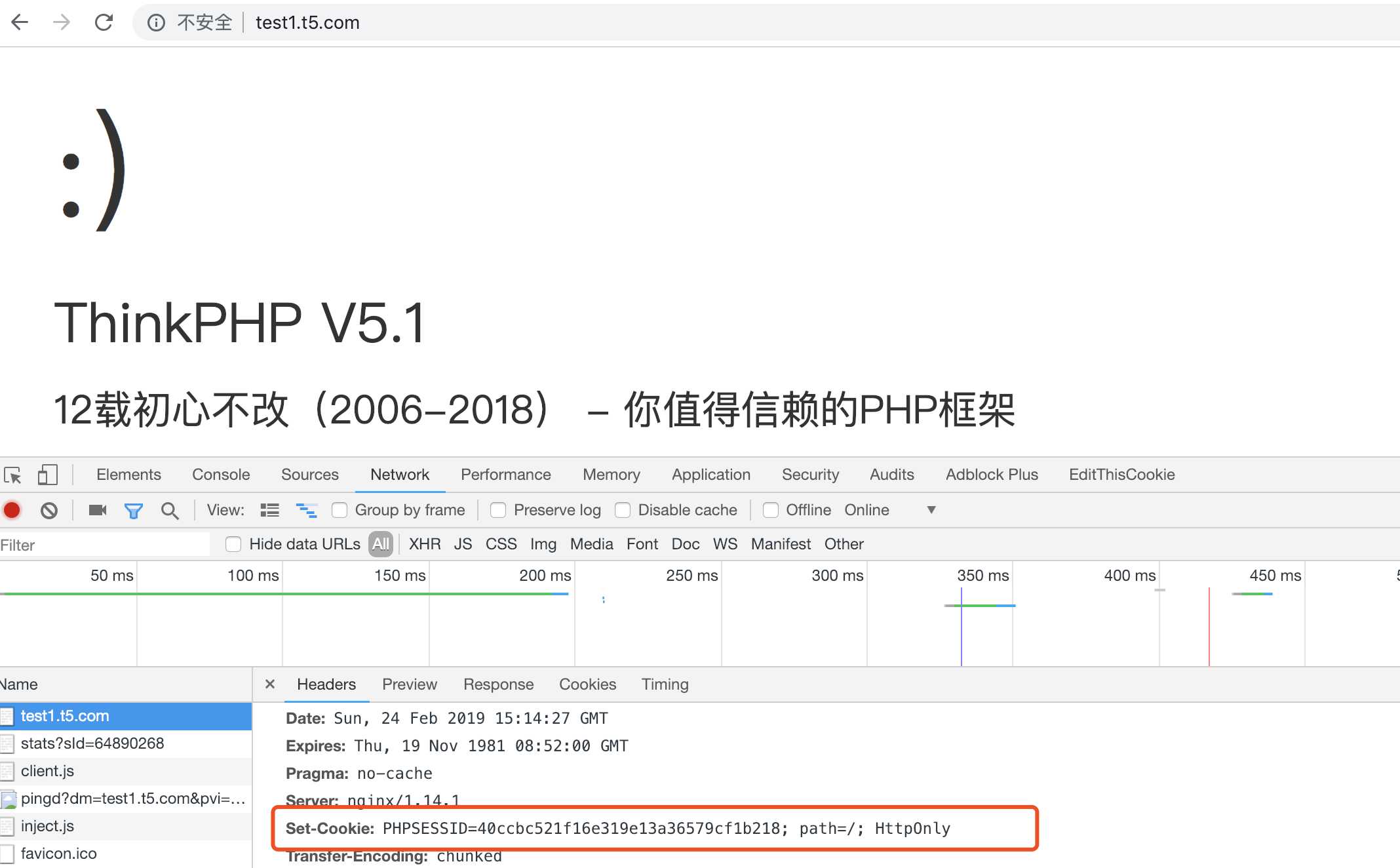Image resolution: width=1400 pixels, height=868 pixels.
Task: Go back with the browser back arrow
Action: point(20,22)
